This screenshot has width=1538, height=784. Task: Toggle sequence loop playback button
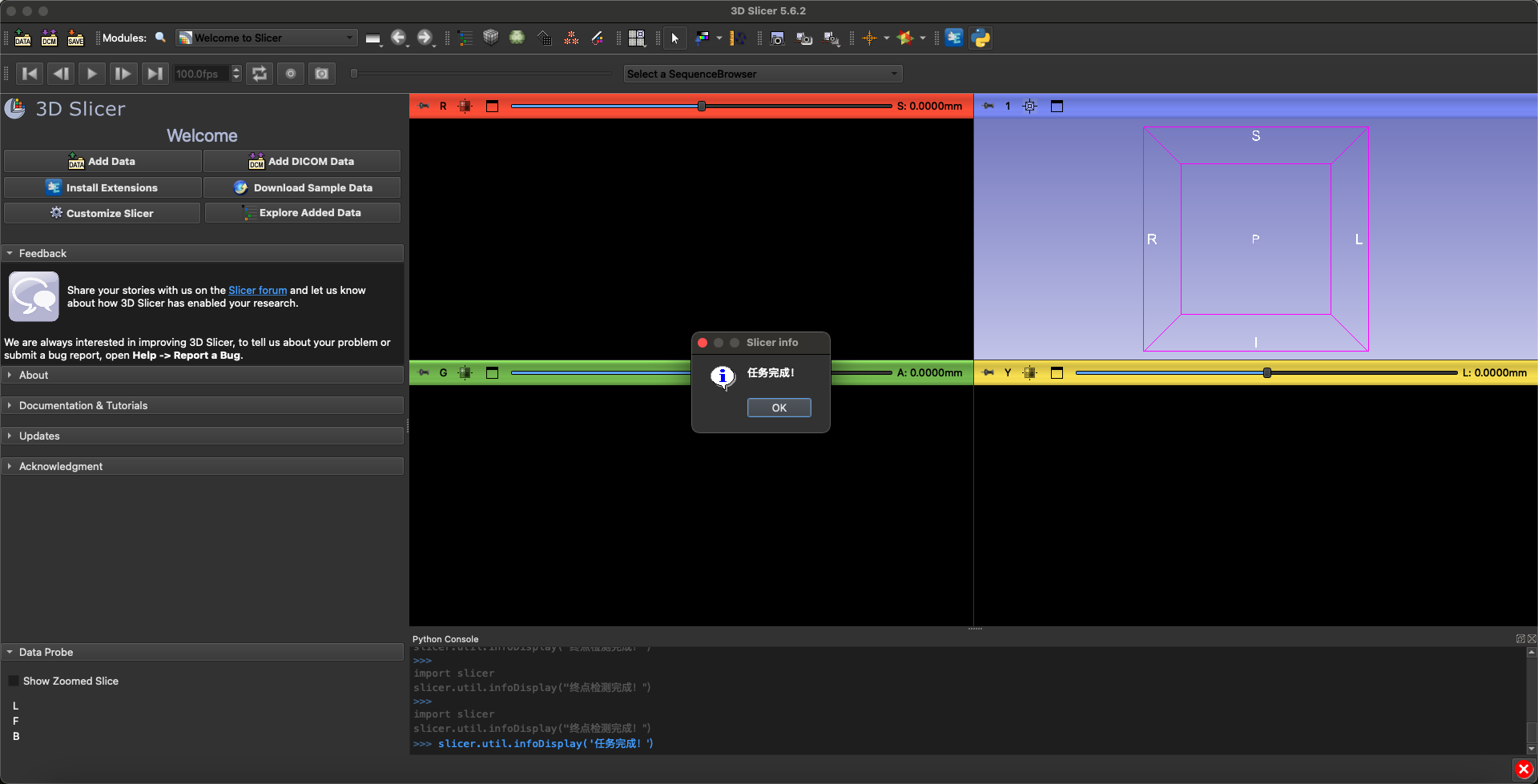260,74
